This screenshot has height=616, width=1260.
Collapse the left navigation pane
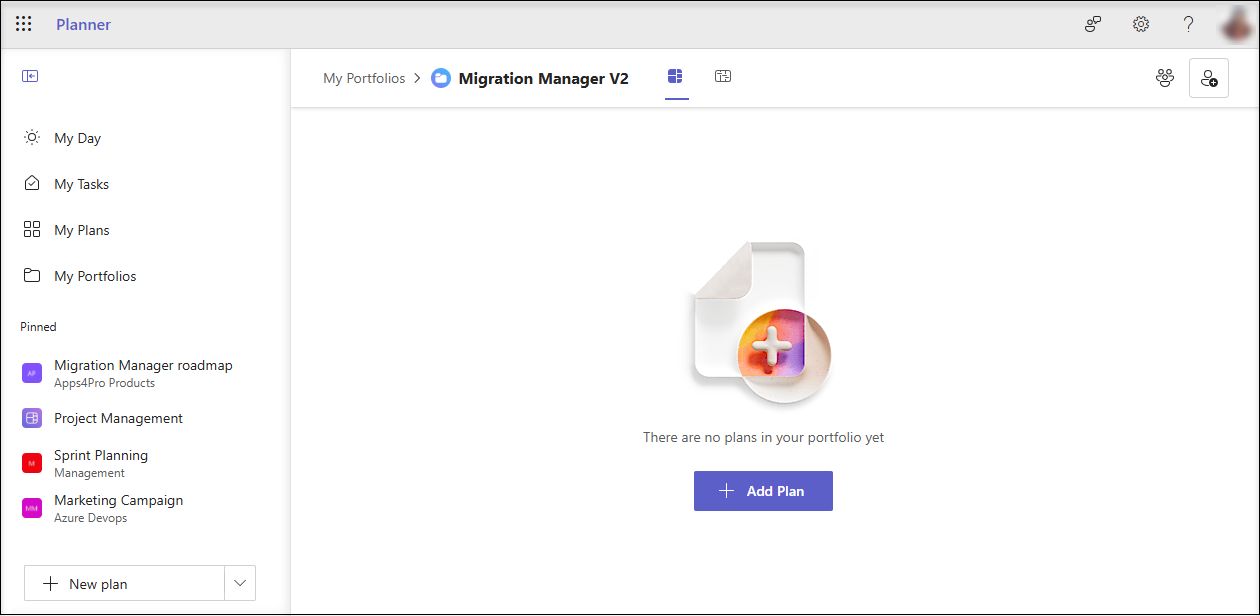pos(30,76)
